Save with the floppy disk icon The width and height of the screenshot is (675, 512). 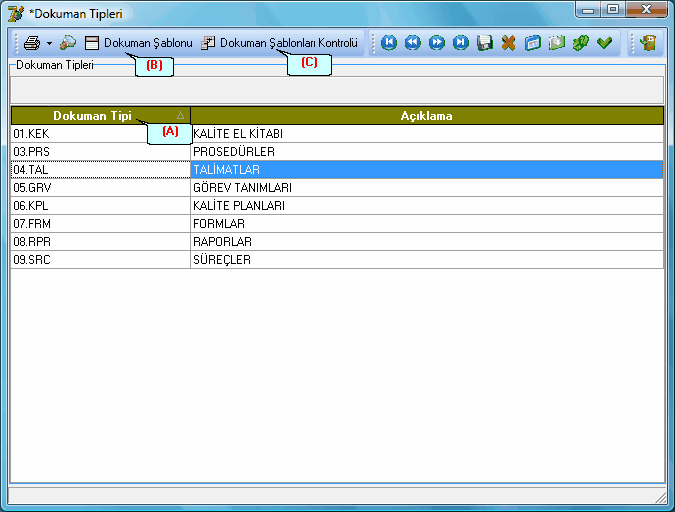click(x=485, y=43)
